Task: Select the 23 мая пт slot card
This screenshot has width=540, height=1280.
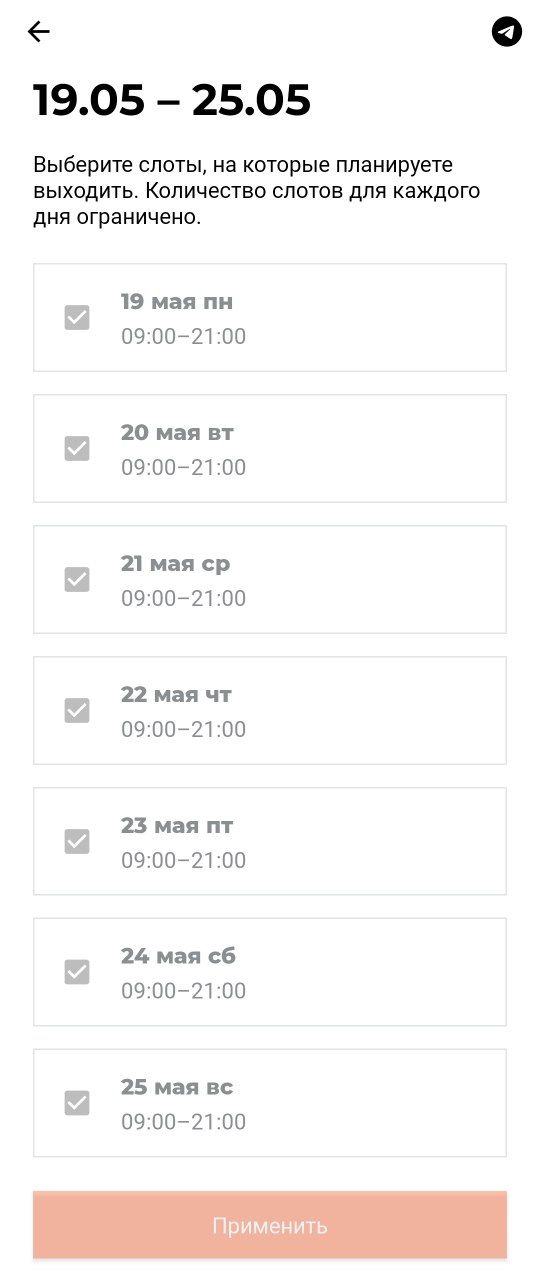Action: point(270,842)
